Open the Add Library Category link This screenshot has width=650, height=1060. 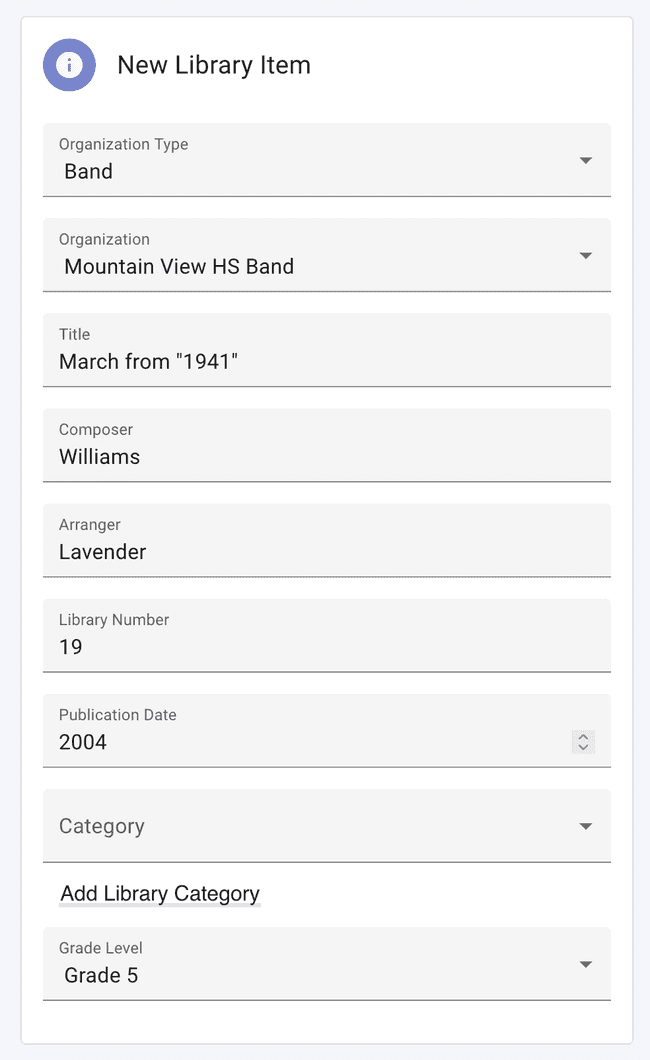point(160,894)
